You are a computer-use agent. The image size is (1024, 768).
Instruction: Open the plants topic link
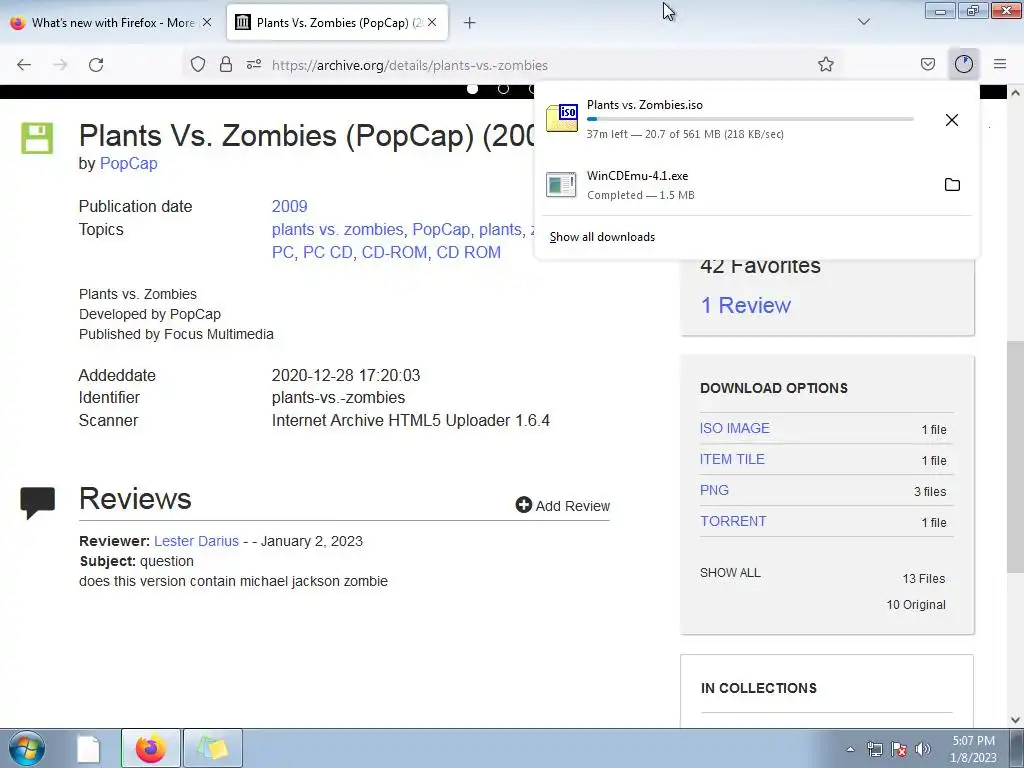click(x=500, y=230)
